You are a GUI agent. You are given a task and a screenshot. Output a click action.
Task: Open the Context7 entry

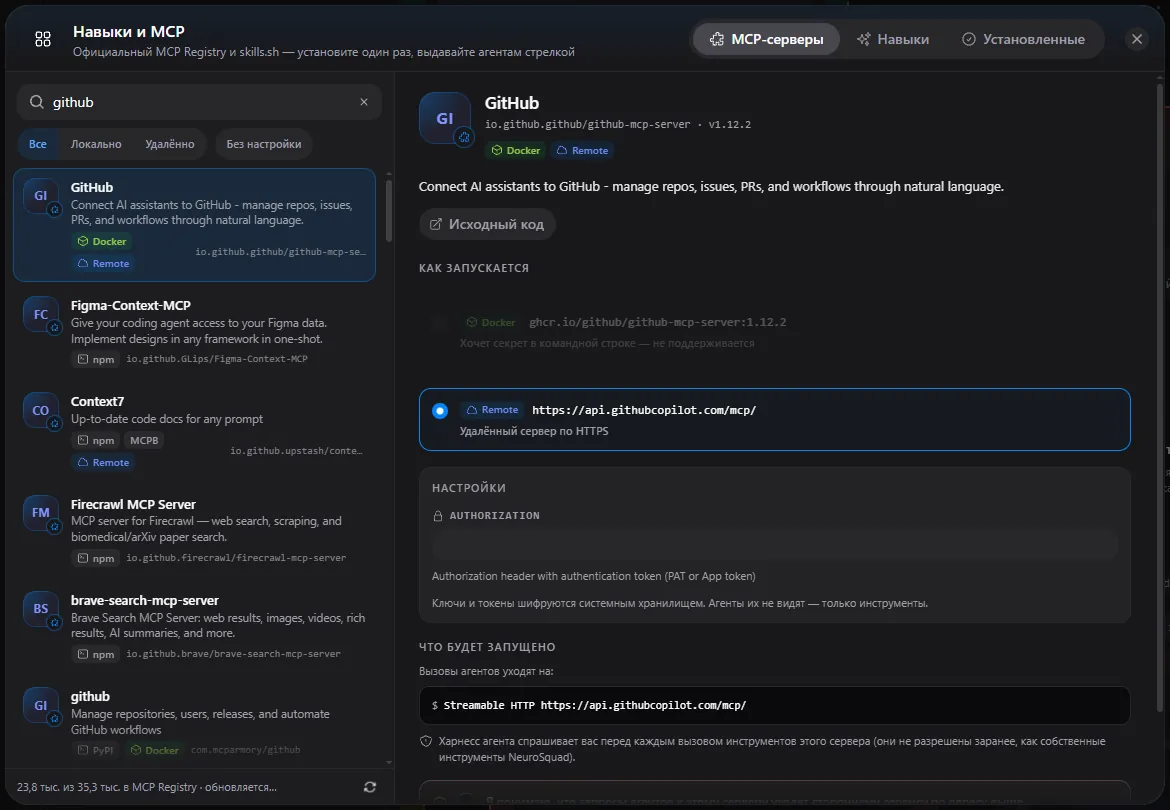click(194, 431)
